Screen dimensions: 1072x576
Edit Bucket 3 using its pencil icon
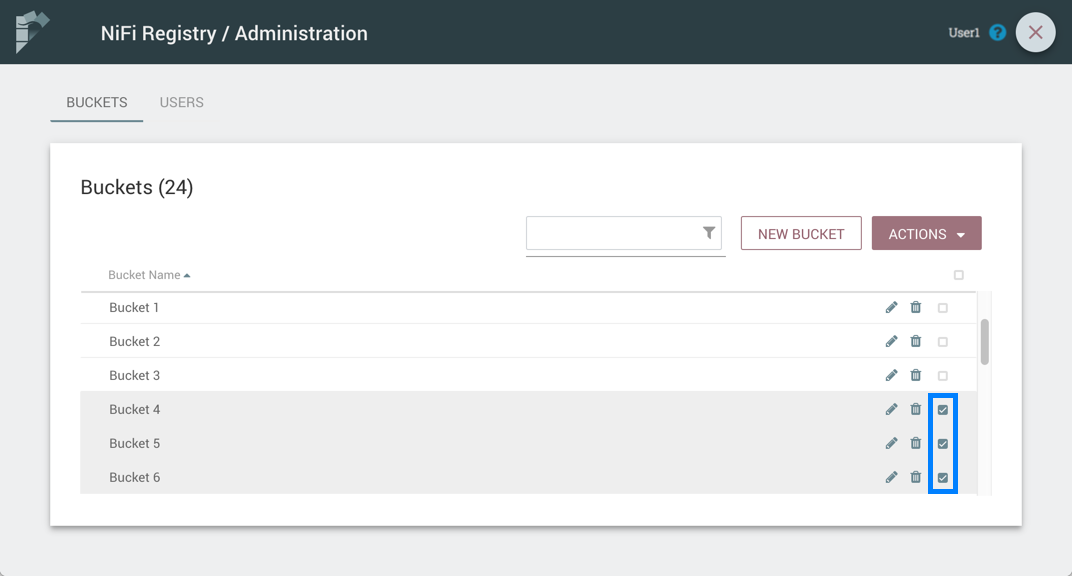pyautogui.click(x=891, y=376)
